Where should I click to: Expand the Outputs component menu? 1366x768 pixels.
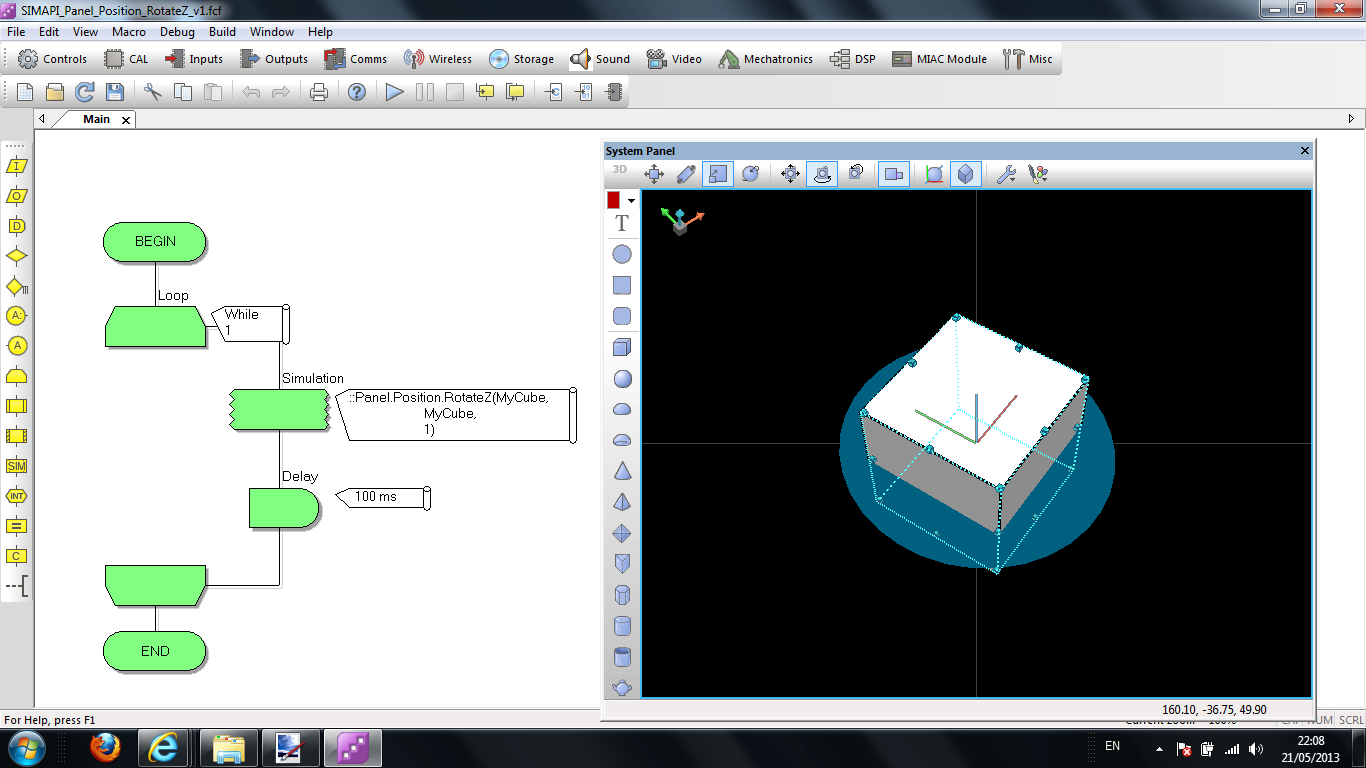(273, 59)
